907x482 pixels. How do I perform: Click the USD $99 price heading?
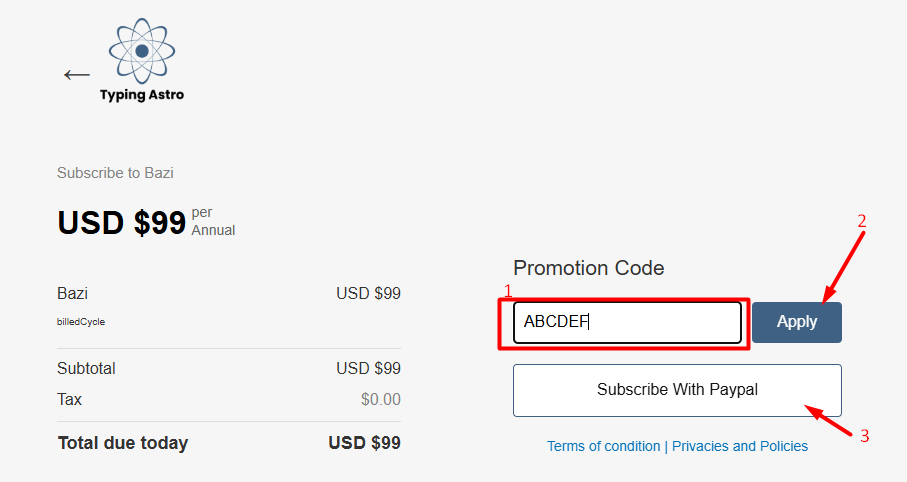[121, 222]
